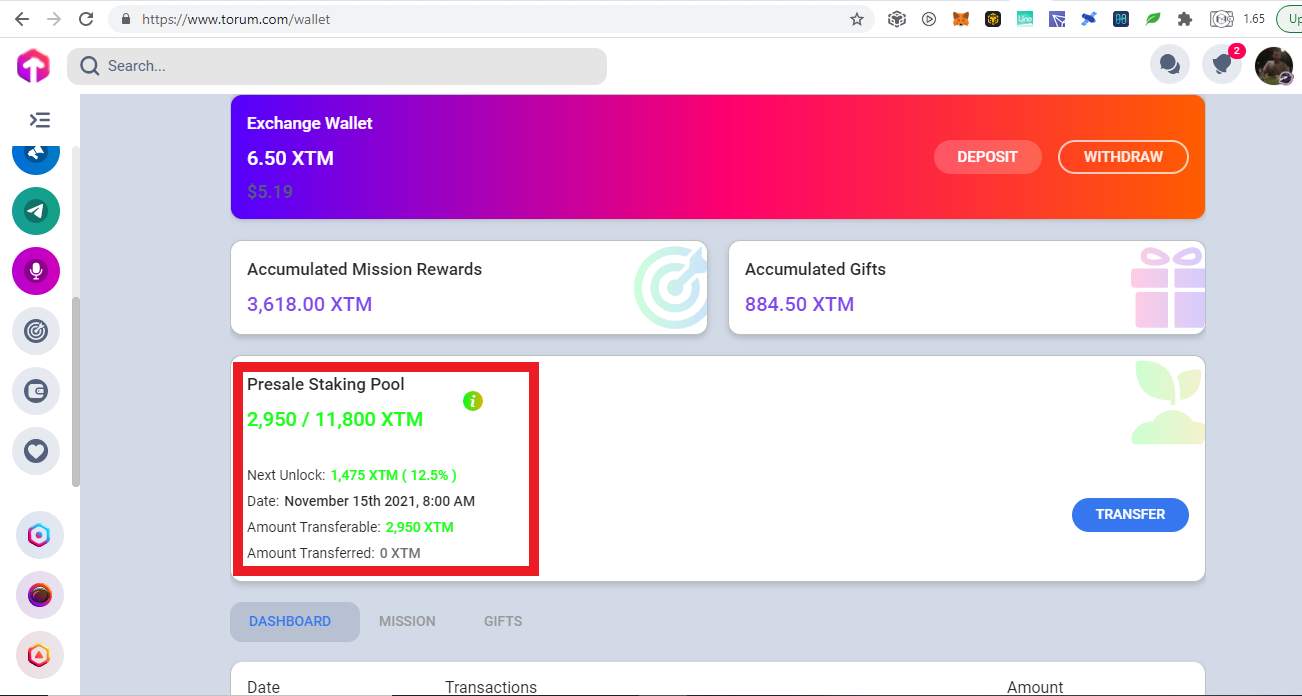The height and width of the screenshot is (696, 1302).
Task: Open the wallet sidebar icon
Action: coord(36,391)
